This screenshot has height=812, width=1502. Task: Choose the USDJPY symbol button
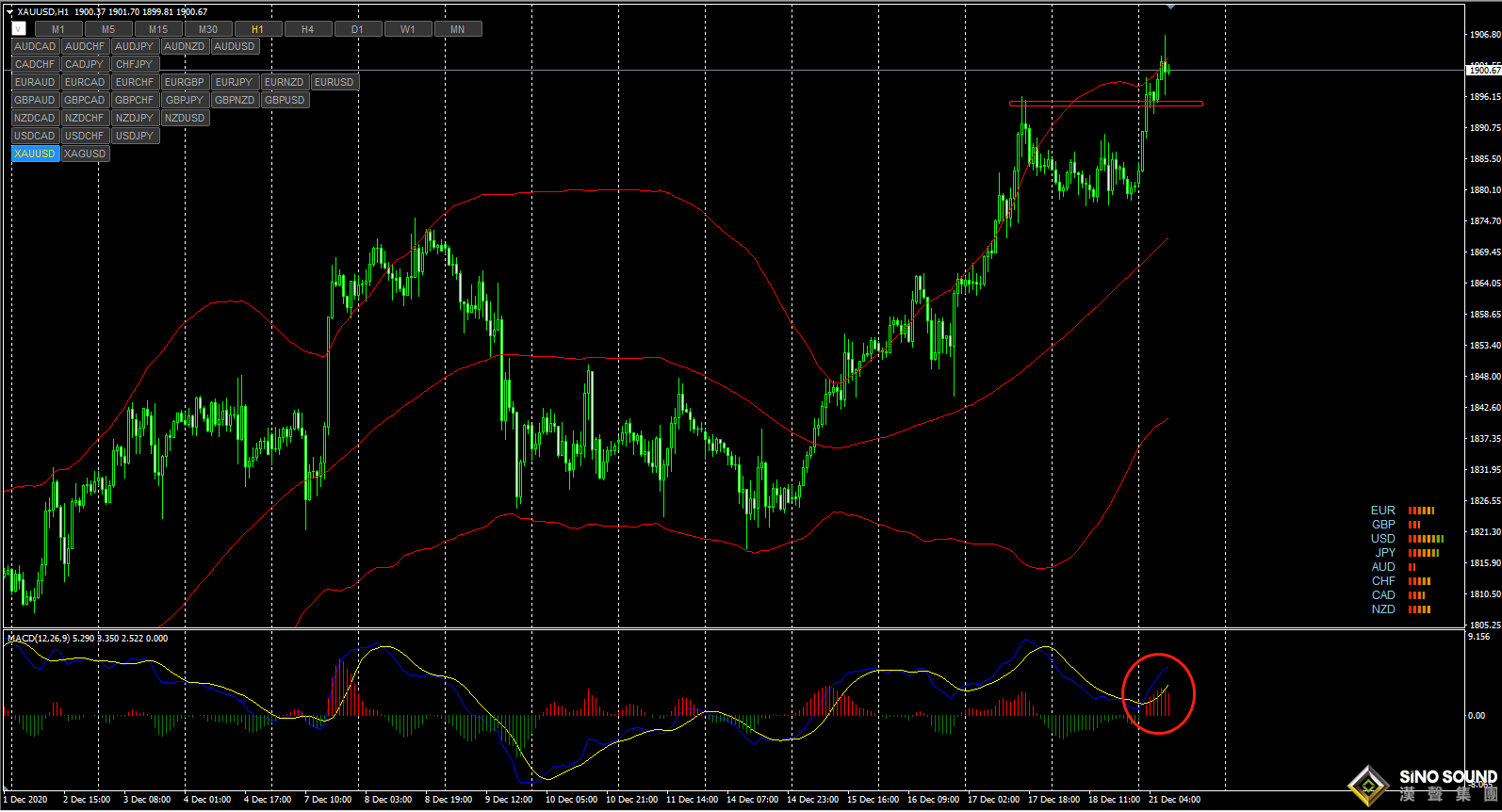[x=134, y=136]
